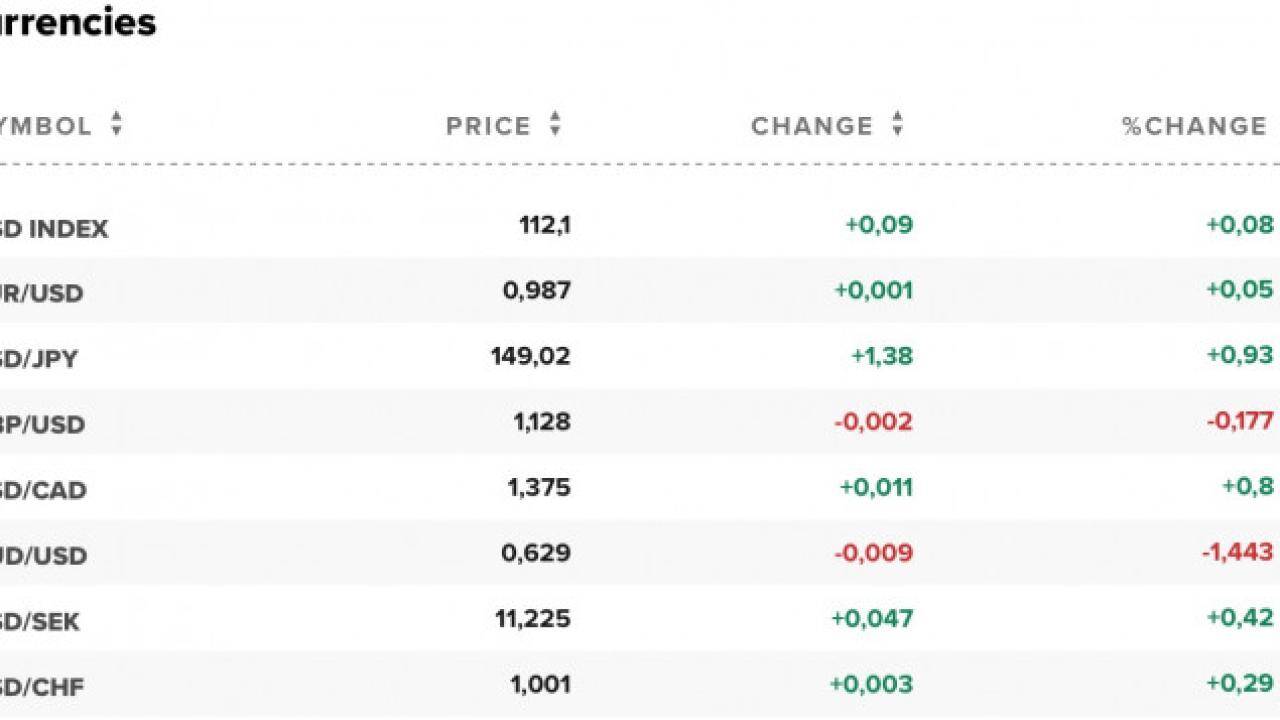Select the USD/CHF currency pair
This screenshot has height=720, width=1280.
41,687
